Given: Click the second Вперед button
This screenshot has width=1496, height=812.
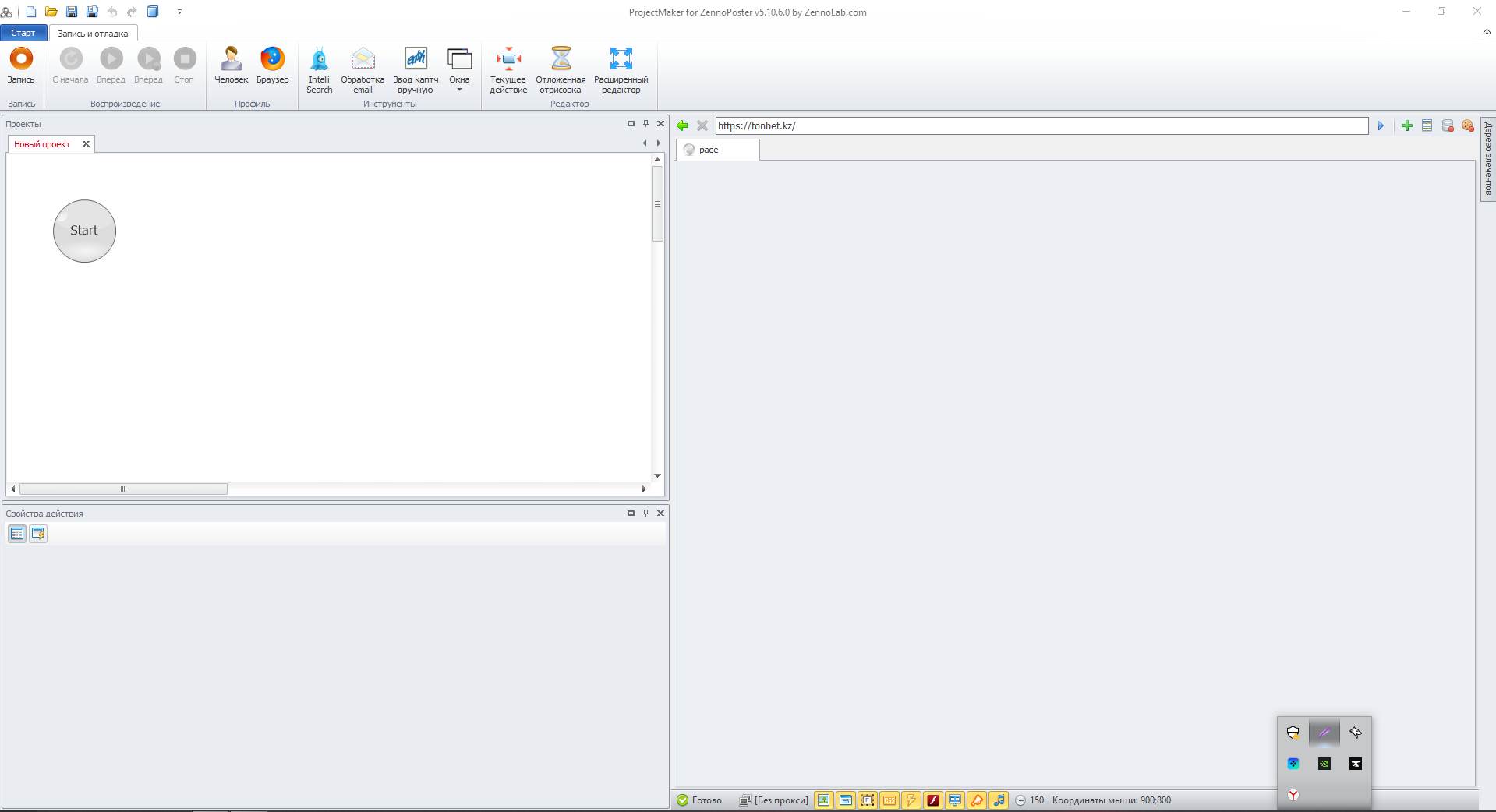Looking at the screenshot, I should pyautogui.click(x=148, y=65).
